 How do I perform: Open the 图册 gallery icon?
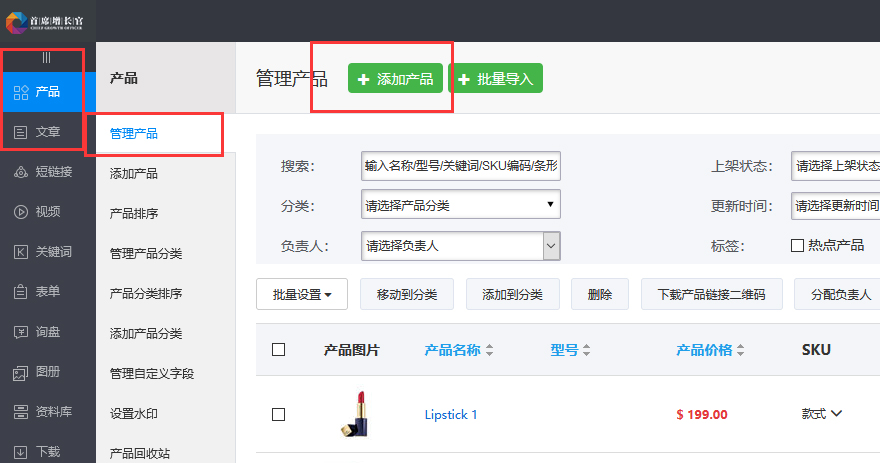point(21,372)
